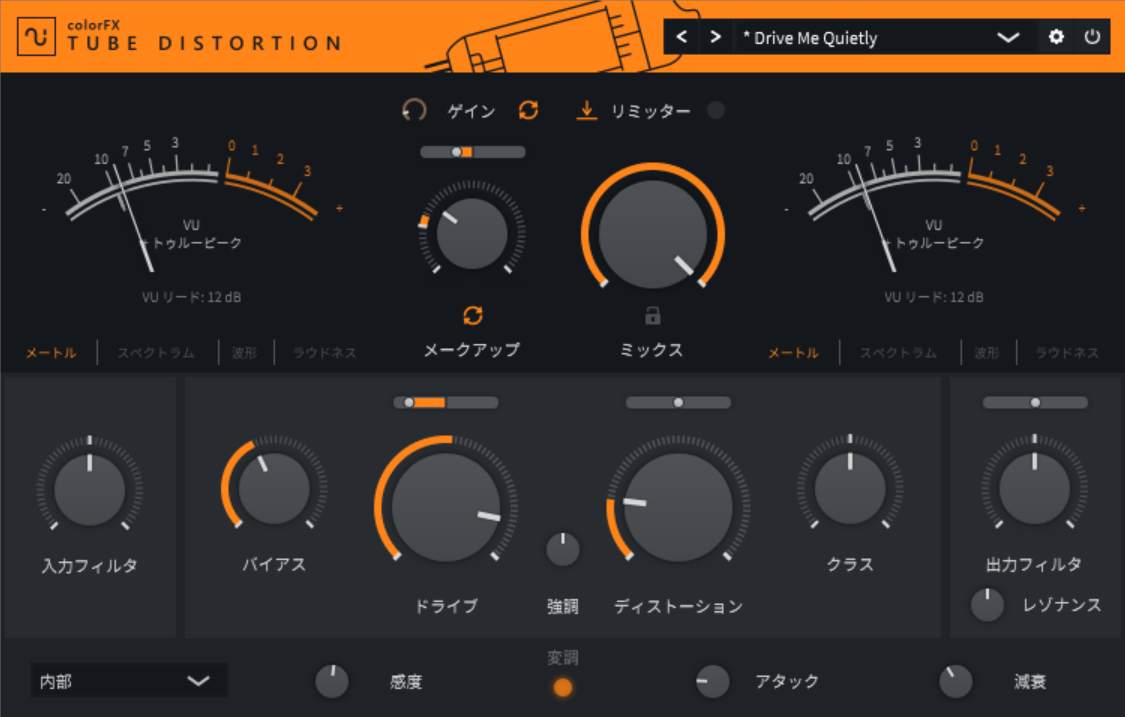Click the gain reset icon left of ゲイン
Screen dimensions: 1125x717
[x=414, y=110]
